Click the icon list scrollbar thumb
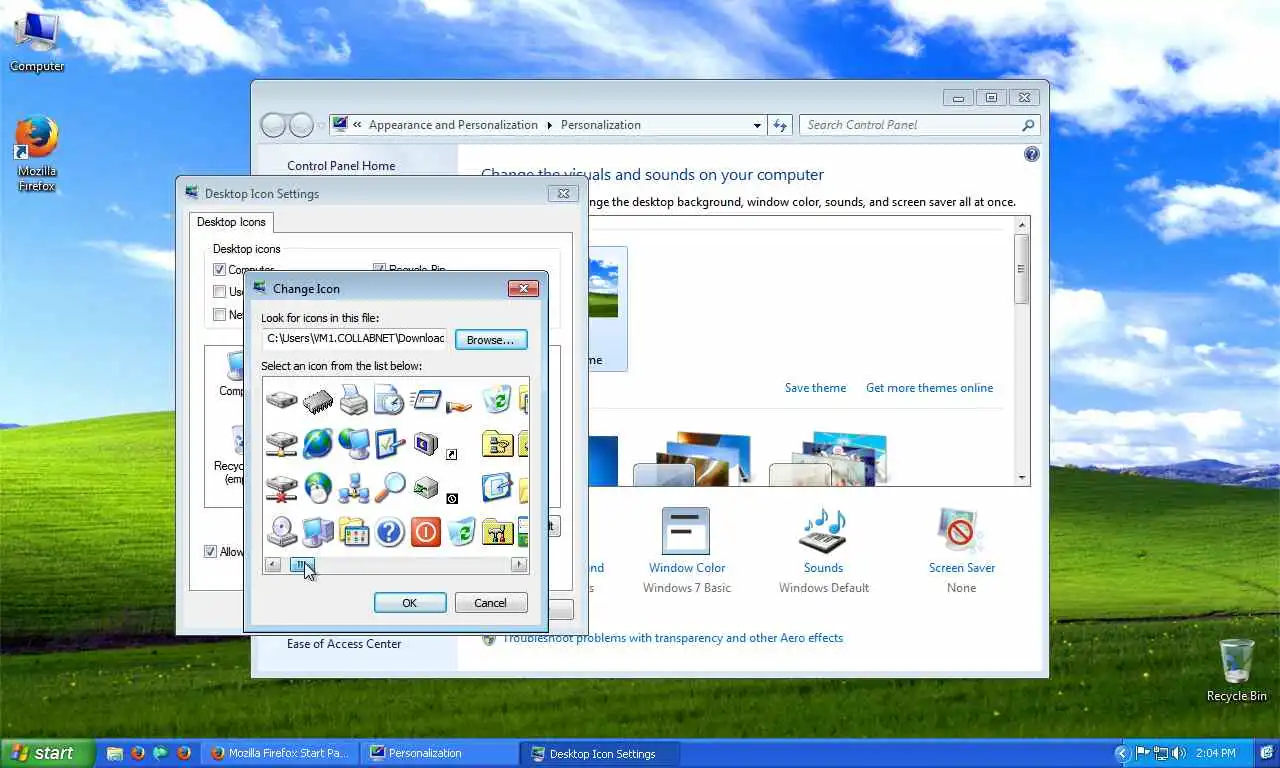This screenshot has height=768, width=1280. pyautogui.click(x=301, y=565)
